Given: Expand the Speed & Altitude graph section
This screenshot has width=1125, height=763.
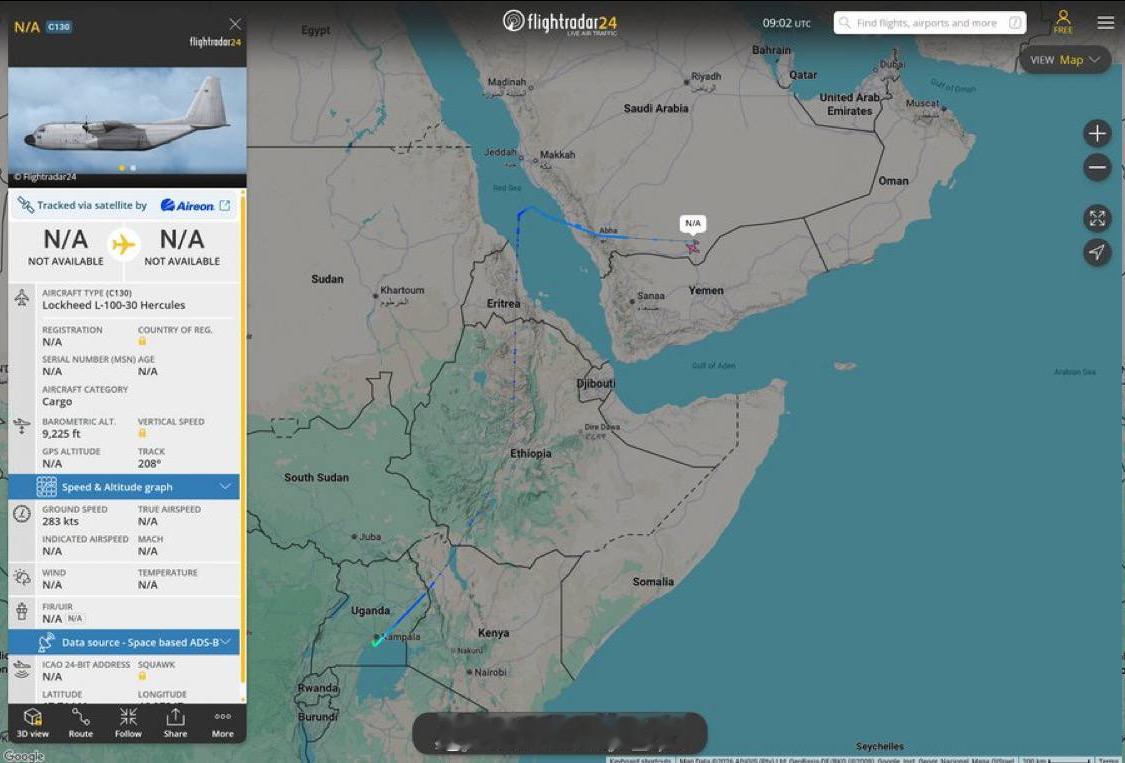Looking at the screenshot, I should pos(123,487).
